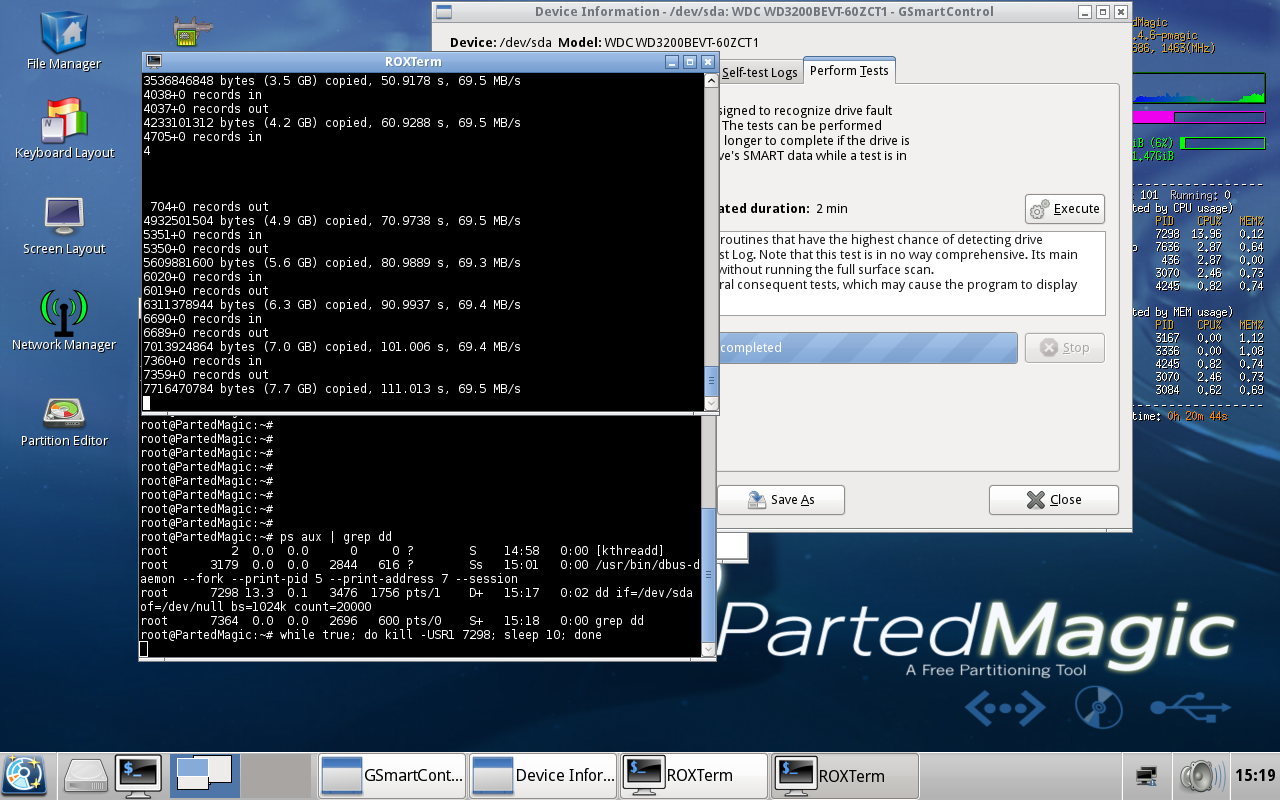Screen dimensions: 1280x800
Task: Open the Keyboard Layout desktop icon
Action: (64, 128)
